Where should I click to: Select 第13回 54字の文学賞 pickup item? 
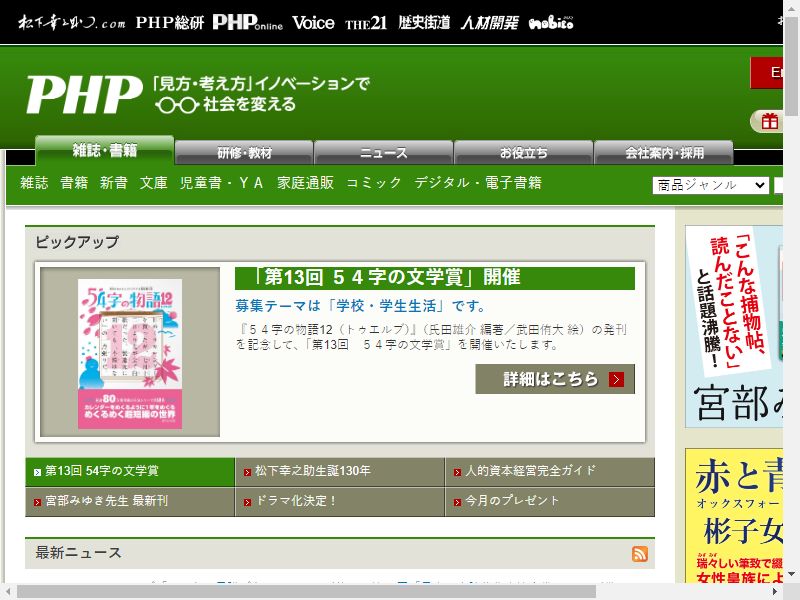click(130, 471)
